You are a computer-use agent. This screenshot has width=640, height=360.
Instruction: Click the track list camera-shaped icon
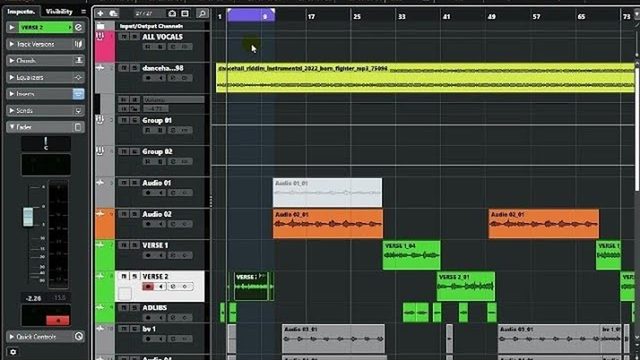click(x=172, y=13)
